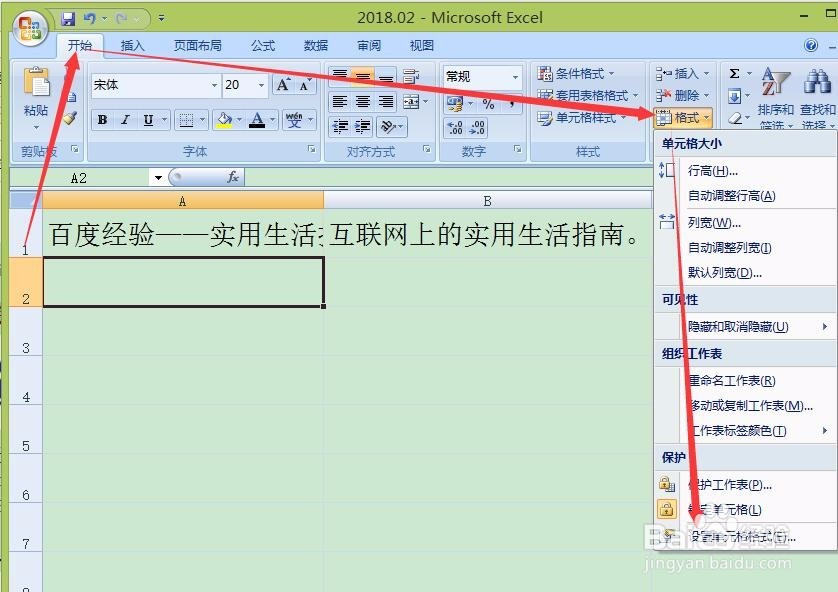This screenshot has height=592, width=838.
Task: Open the font color red swatch
Action: pyautogui.click(x=258, y=120)
